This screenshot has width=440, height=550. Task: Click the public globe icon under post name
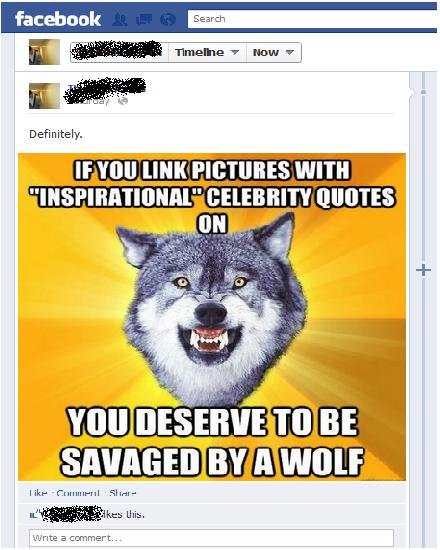tap(123, 101)
